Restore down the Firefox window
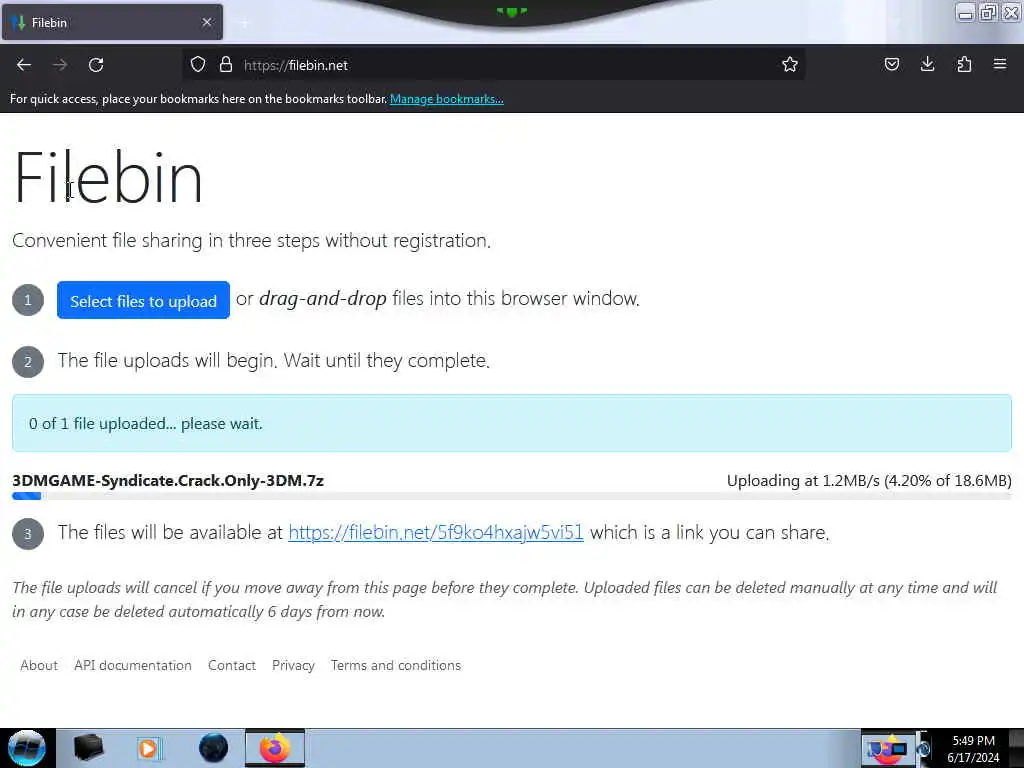 (x=989, y=12)
